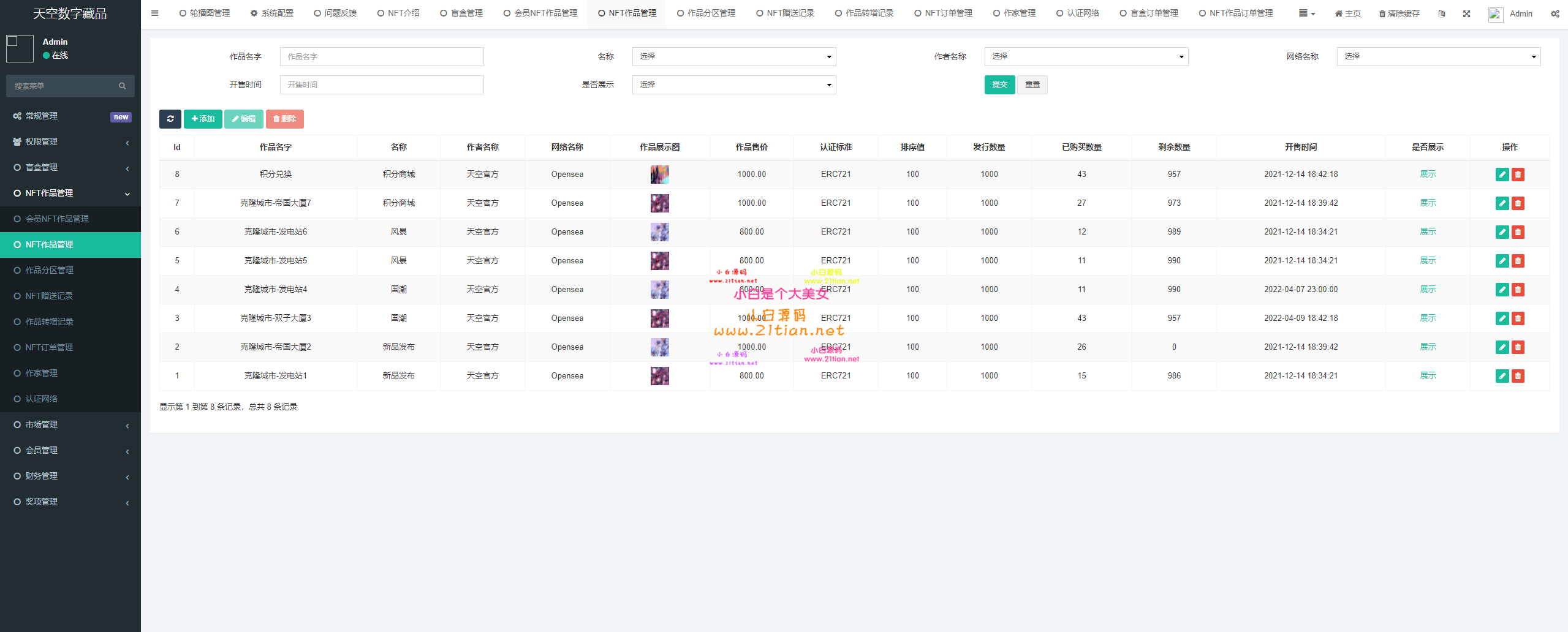The width and height of the screenshot is (1568, 632).
Task: Click the green 提交 button
Action: [x=999, y=85]
